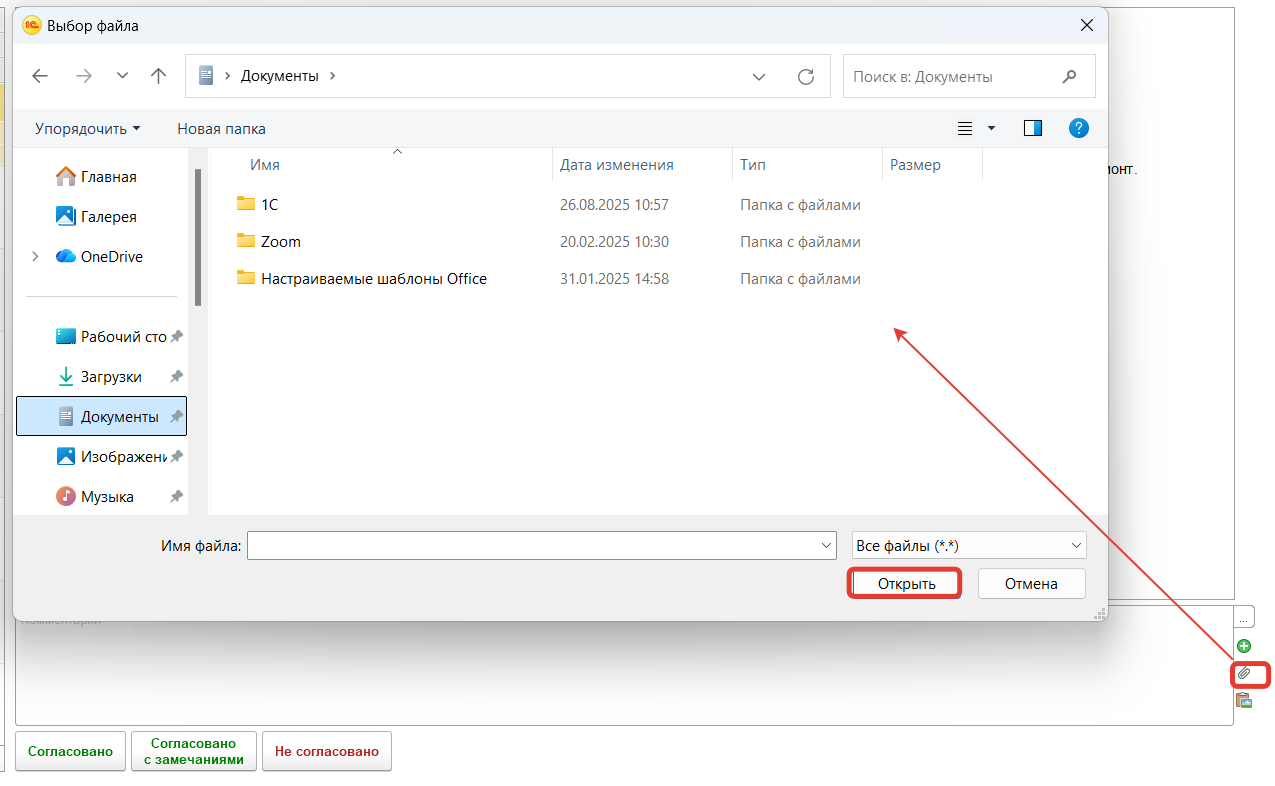The height and width of the screenshot is (786, 1275).
Task: Navigate back with the left arrow
Action: coord(40,76)
